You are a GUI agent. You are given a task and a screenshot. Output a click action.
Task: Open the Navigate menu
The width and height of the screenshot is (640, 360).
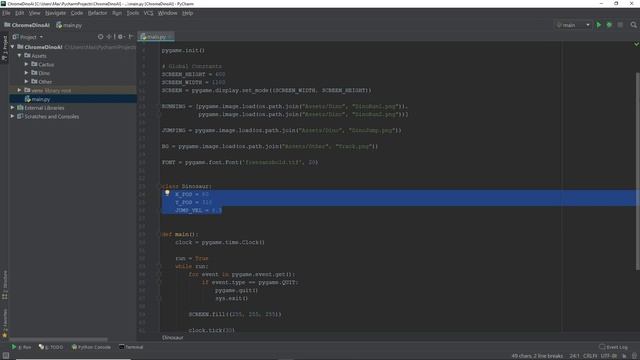55,13
